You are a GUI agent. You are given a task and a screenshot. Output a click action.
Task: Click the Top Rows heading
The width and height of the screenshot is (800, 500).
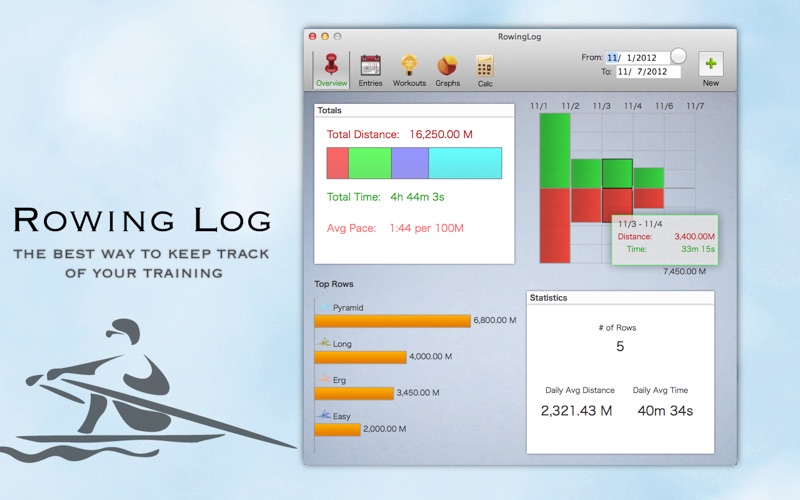tap(334, 284)
